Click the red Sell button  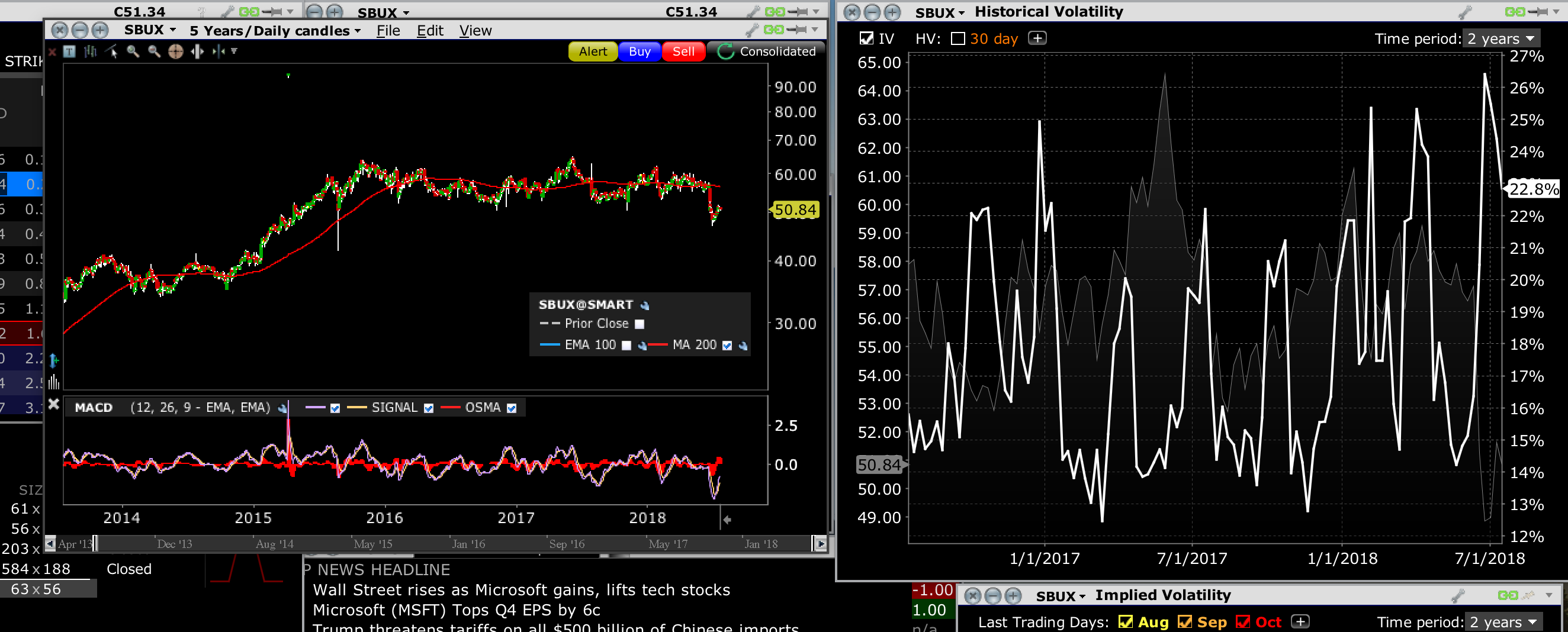pos(683,51)
